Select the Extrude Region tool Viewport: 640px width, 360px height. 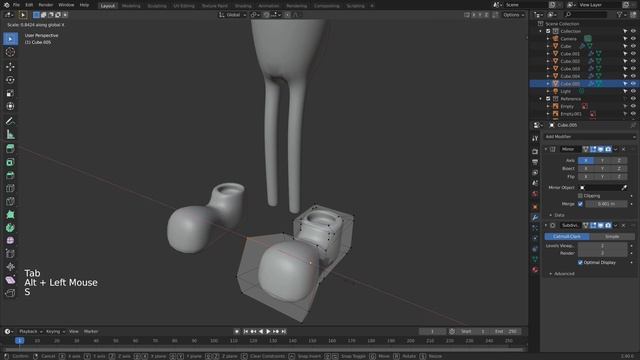tap(10, 149)
